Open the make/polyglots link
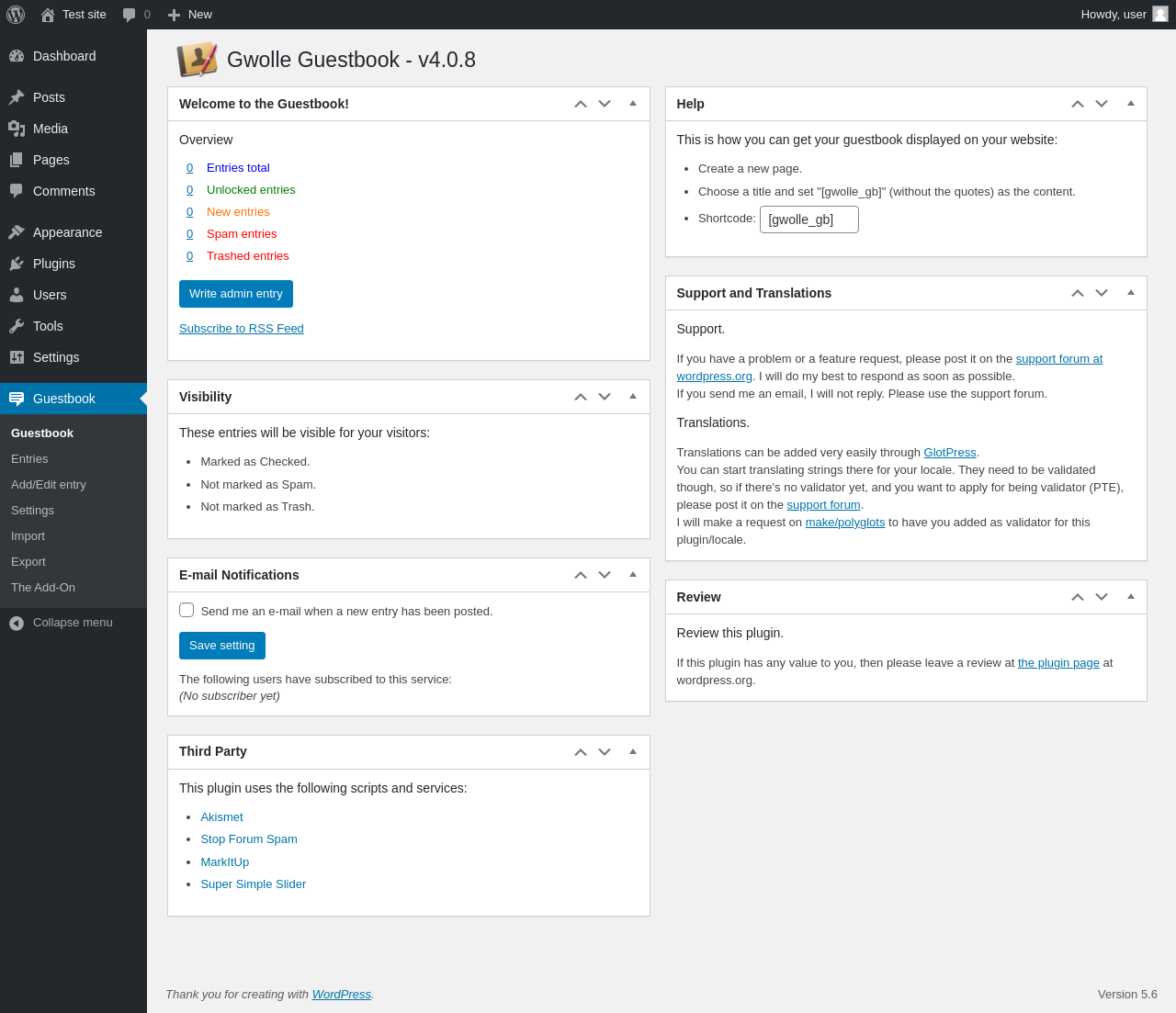1176x1013 pixels. [x=845, y=523]
